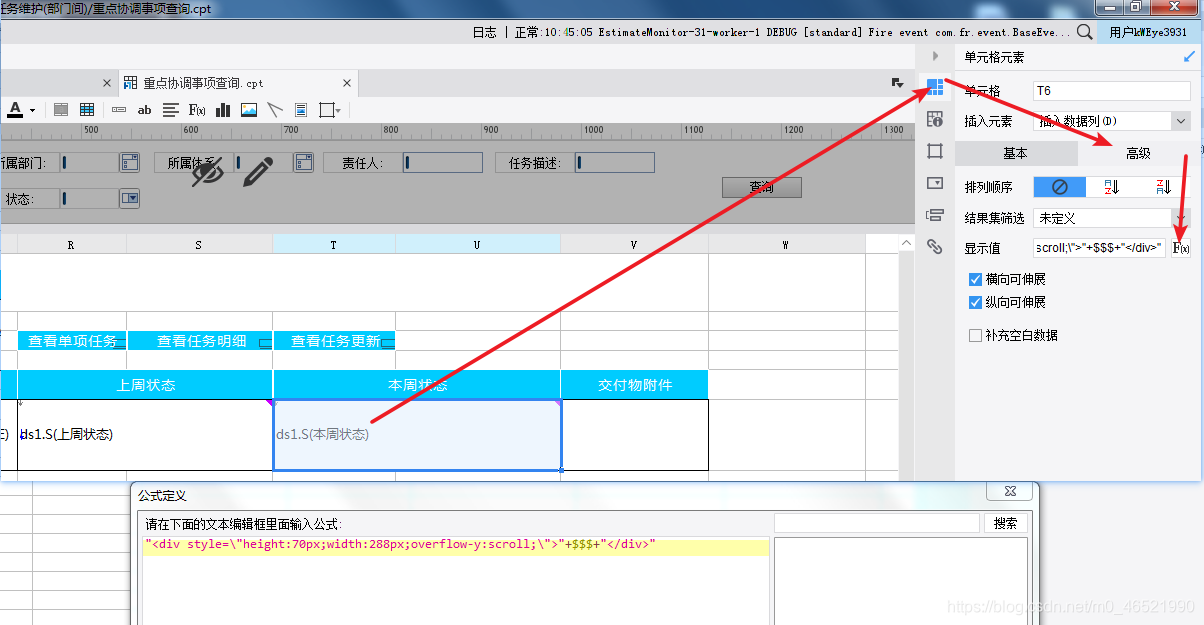Select descending Z-A sort order
The image size is (1204, 625).
coord(1163,187)
